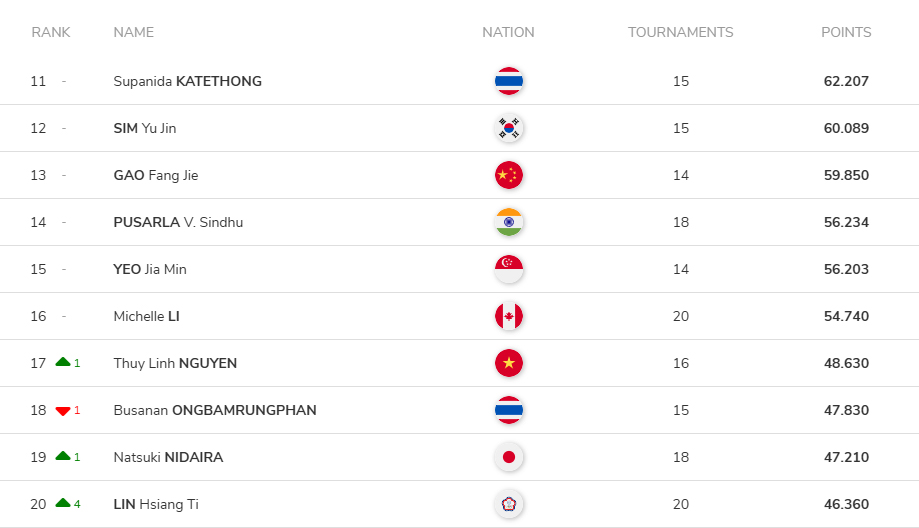Click India flag next to PUSARLA V. Sindhu
The image size is (919, 528).
click(x=509, y=222)
